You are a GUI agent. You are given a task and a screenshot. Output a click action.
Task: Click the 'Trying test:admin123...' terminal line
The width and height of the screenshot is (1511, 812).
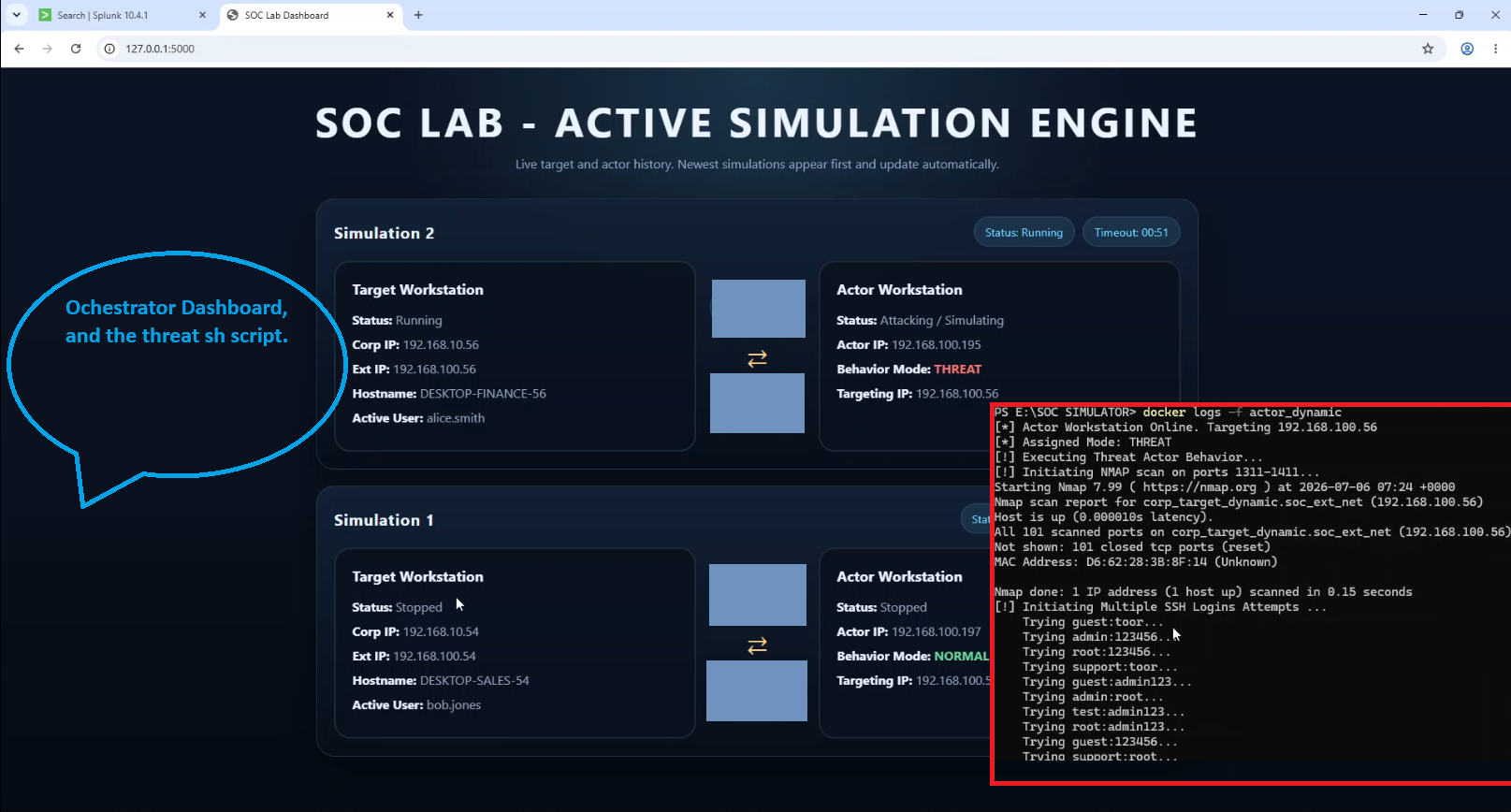click(1103, 712)
